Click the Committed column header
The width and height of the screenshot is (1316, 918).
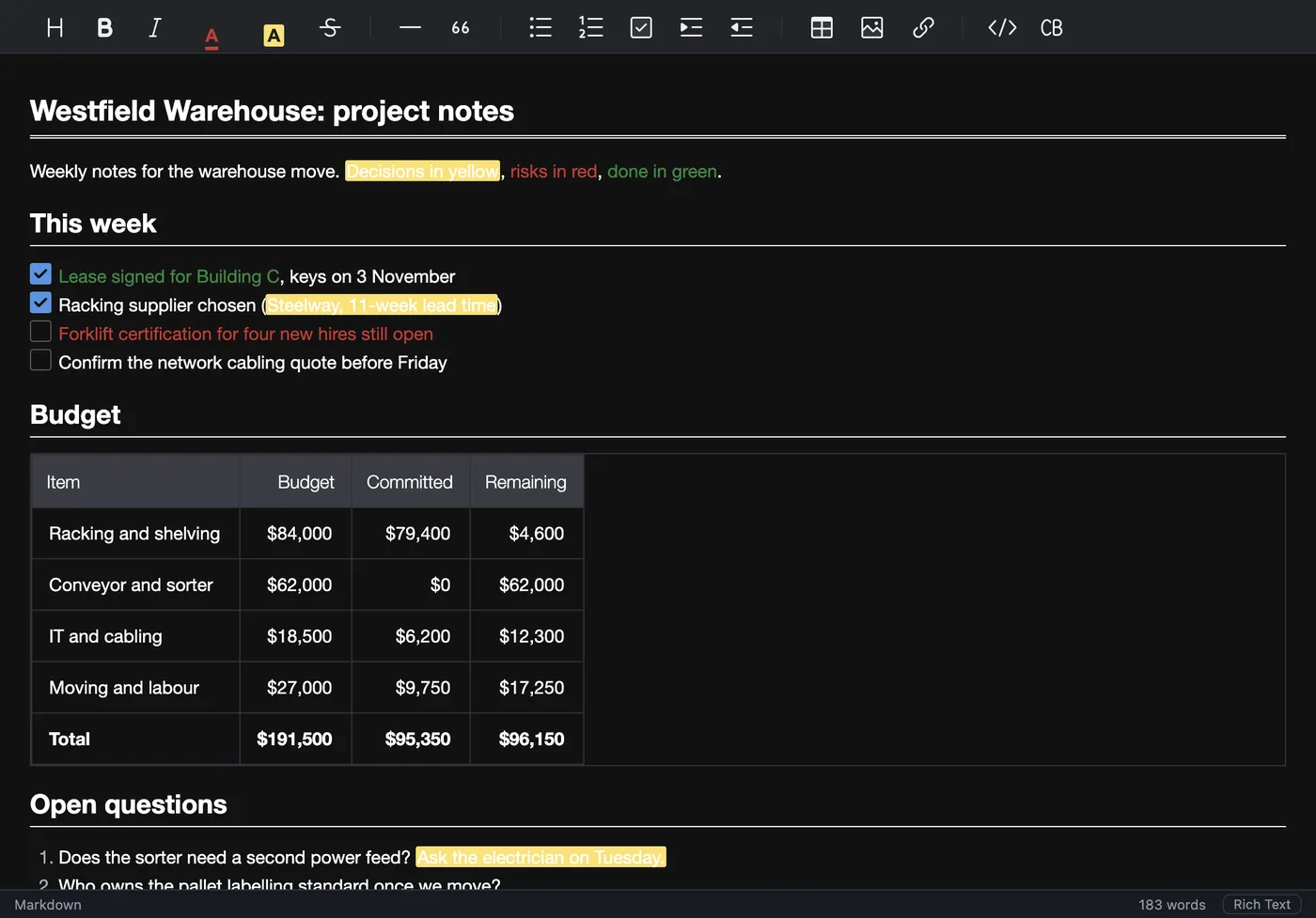click(x=411, y=482)
